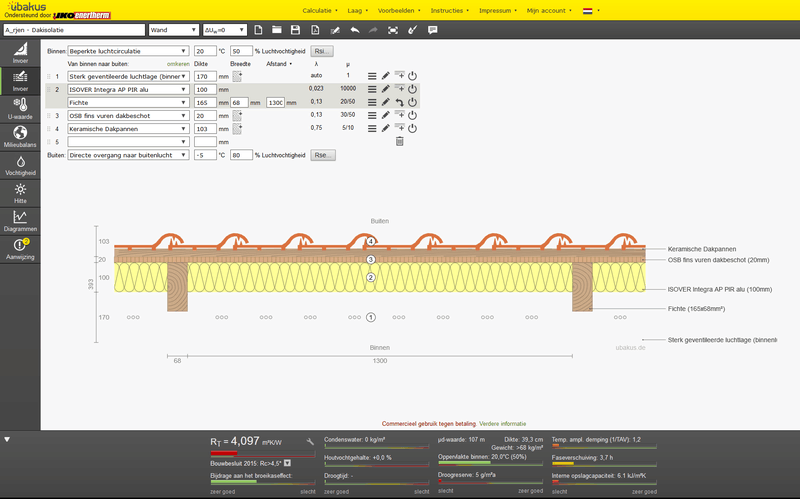Viewport: 800px width, 499px height.
Task: Open the Wand component type dropdown
Action: [173, 30]
